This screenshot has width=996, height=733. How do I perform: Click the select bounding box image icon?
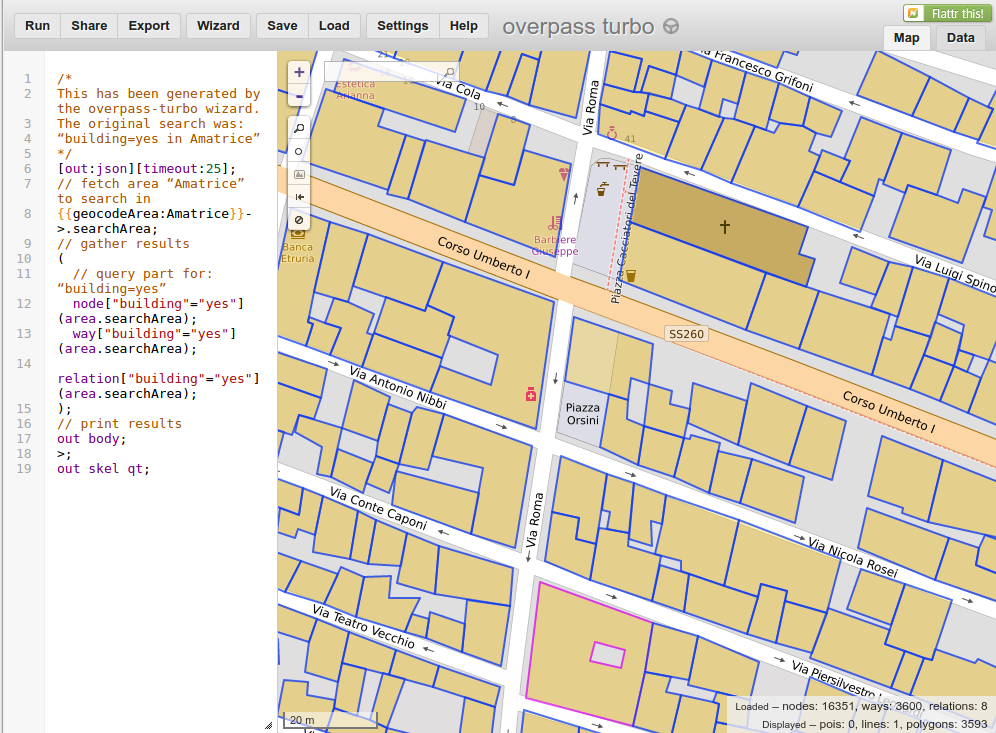click(299, 174)
